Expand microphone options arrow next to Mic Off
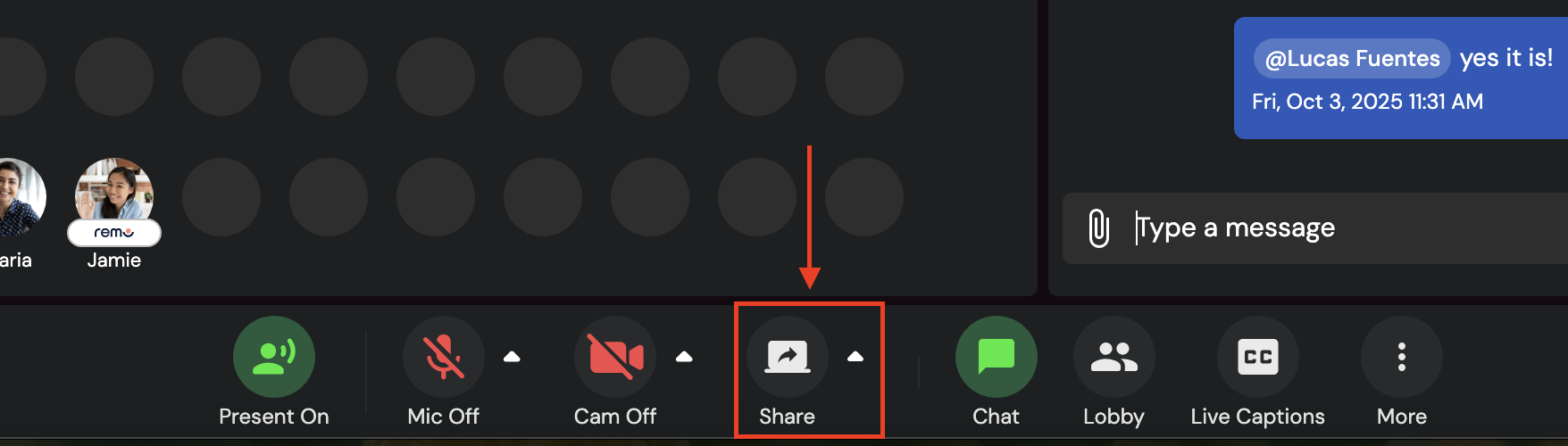The image size is (1568, 446). pos(512,357)
